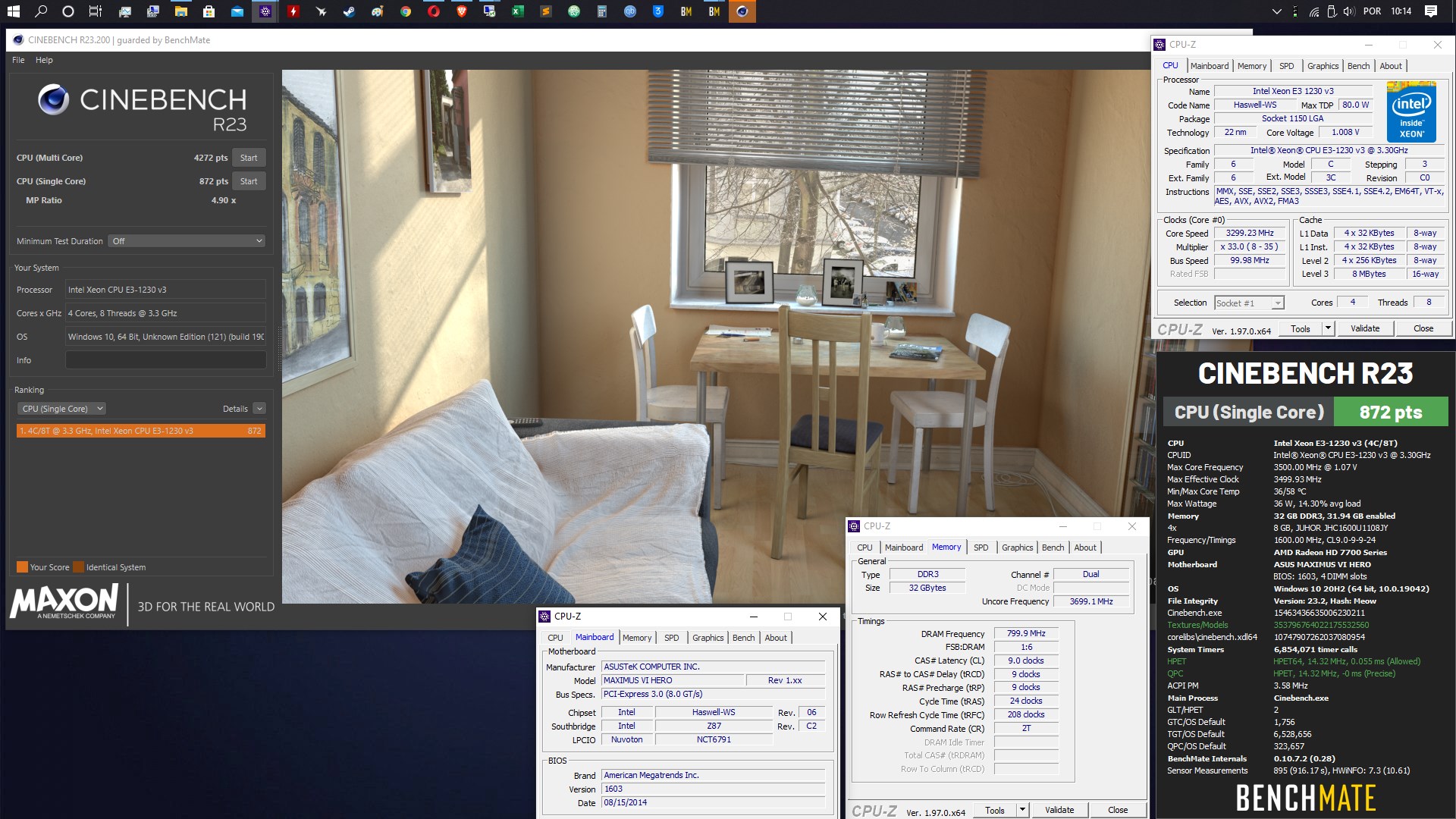Image resolution: width=1456 pixels, height=819 pixels.
Task: Click the red lightning bolt taskbar icon
Action: coord(293,11)
